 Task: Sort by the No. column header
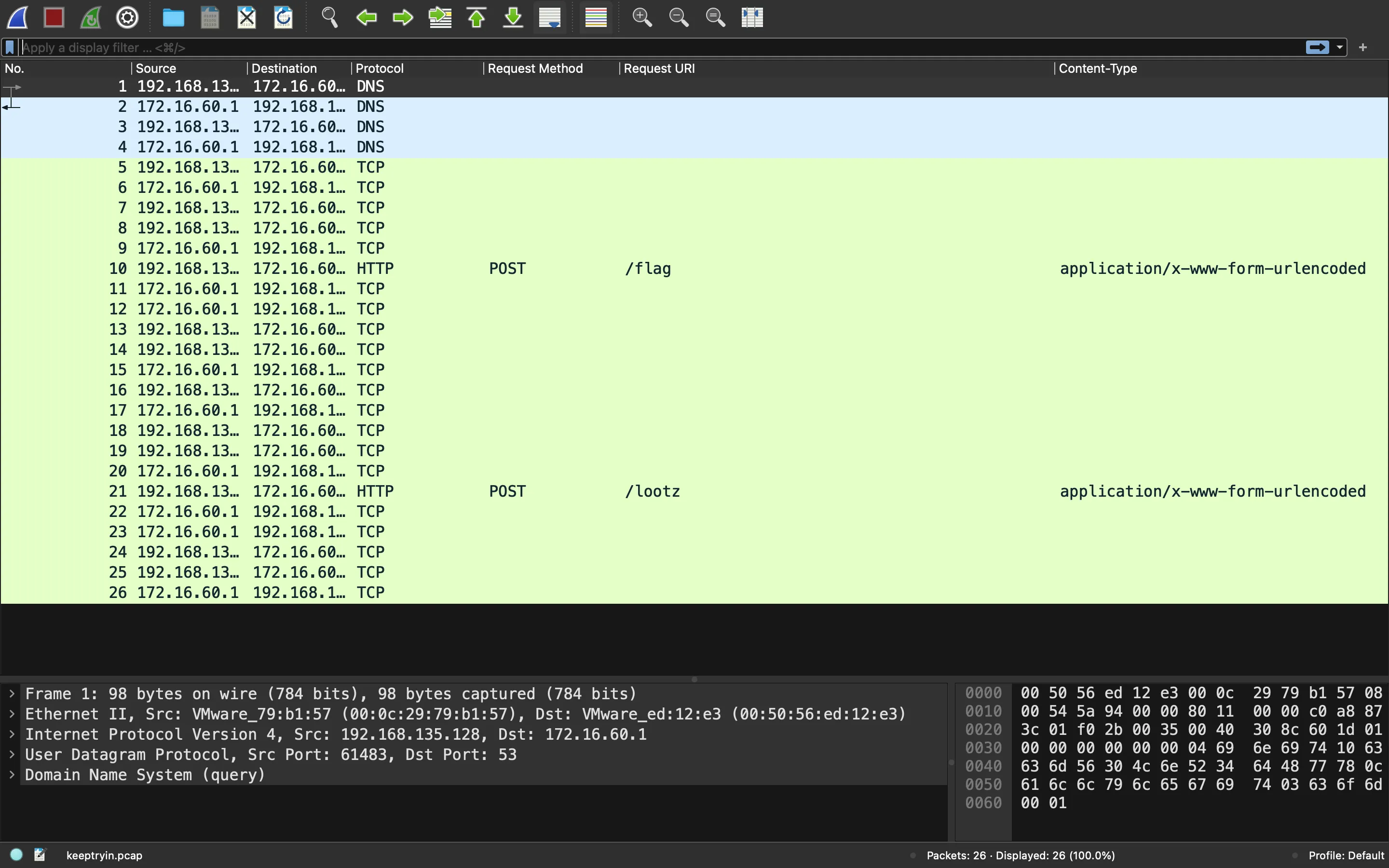coord(66,68)
